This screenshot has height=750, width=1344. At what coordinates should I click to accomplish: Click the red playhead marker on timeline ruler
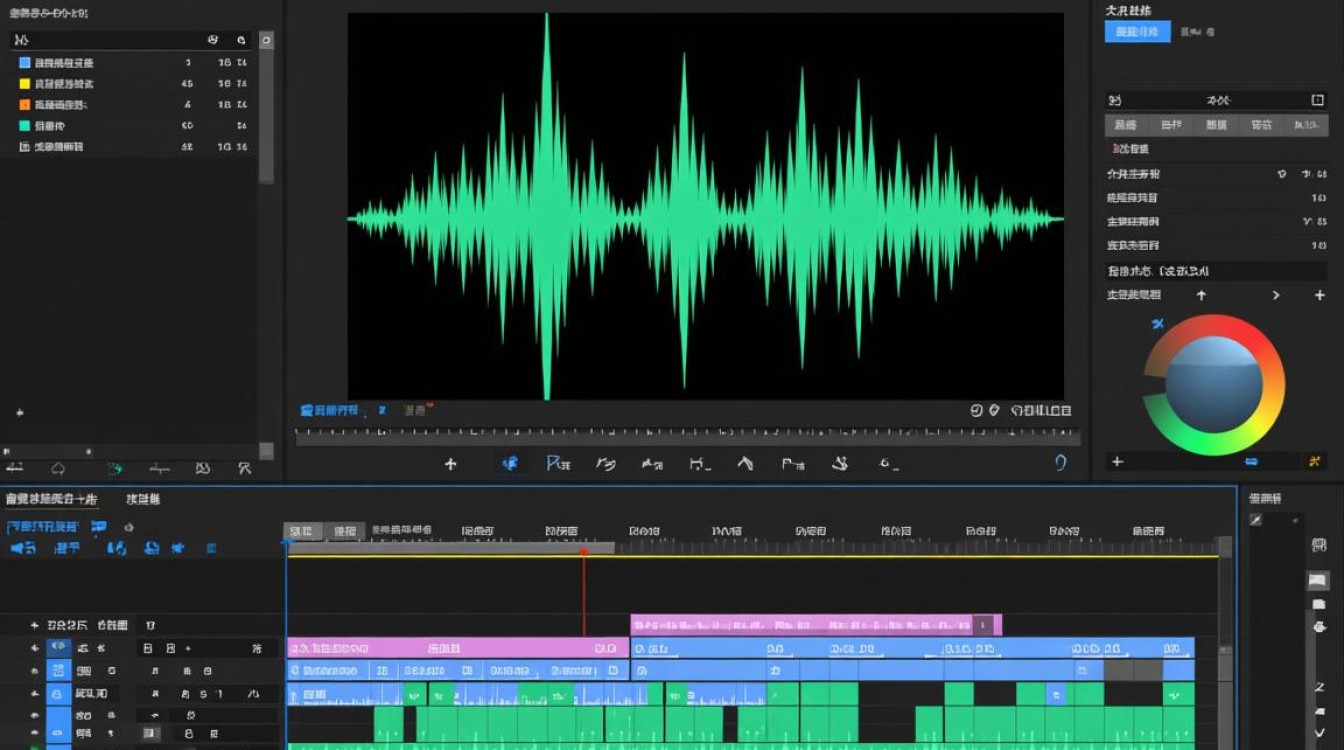point(584,551)
